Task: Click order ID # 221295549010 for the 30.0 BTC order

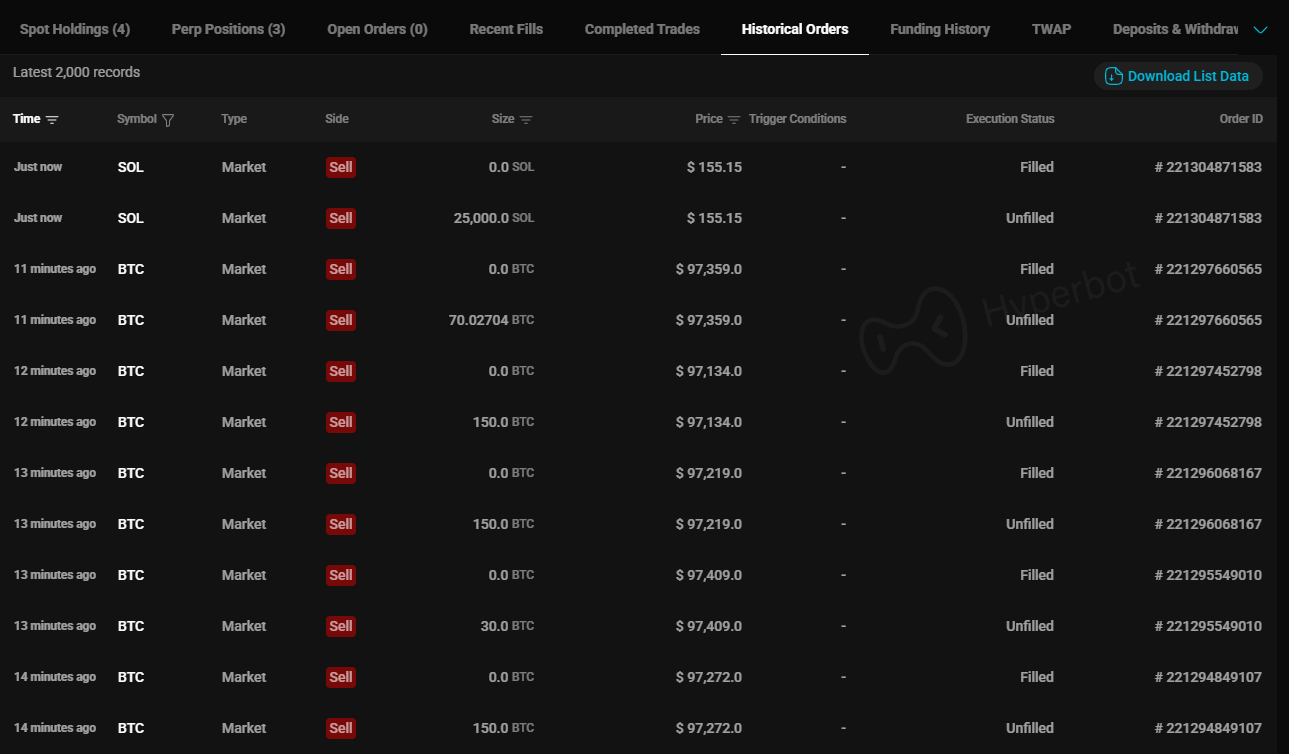Action: [x=1208, y=626]
